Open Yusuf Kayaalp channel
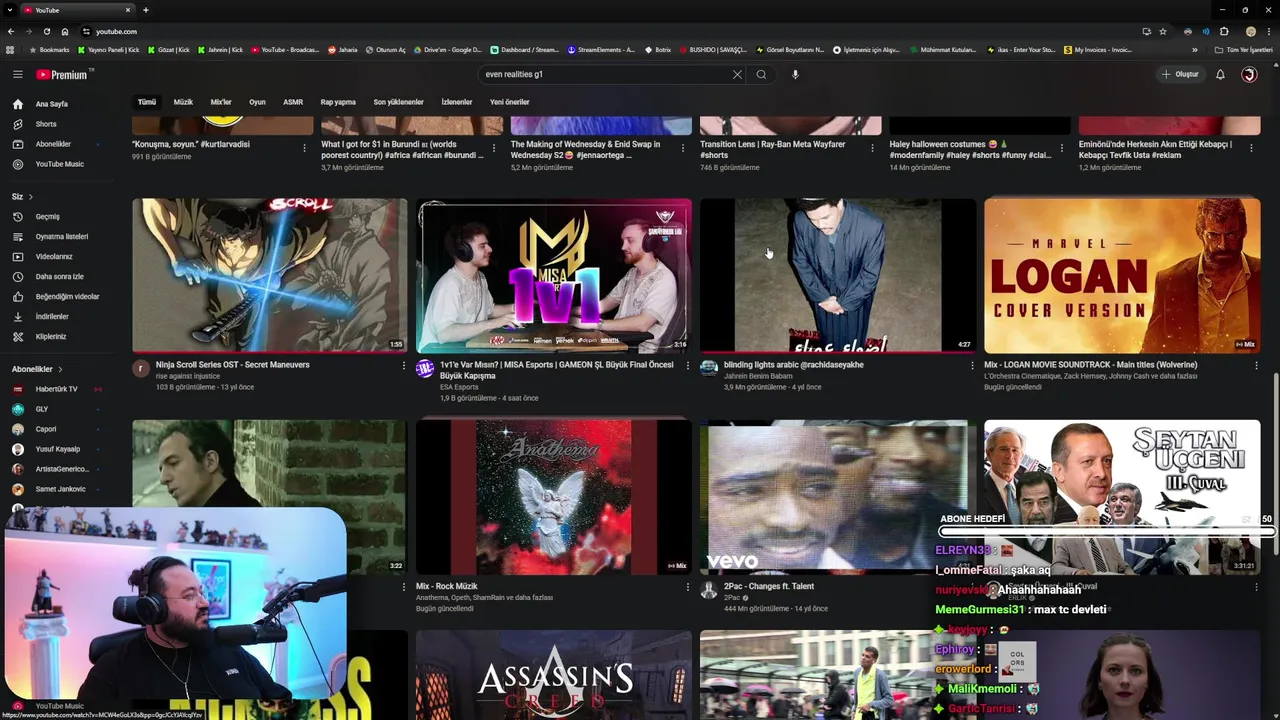Image resolution: width=1280 pixels, height=720 pixels. (56, 449)
